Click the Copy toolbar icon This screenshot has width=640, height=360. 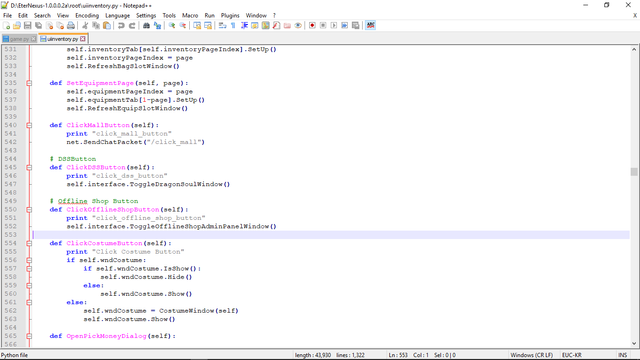96,25
